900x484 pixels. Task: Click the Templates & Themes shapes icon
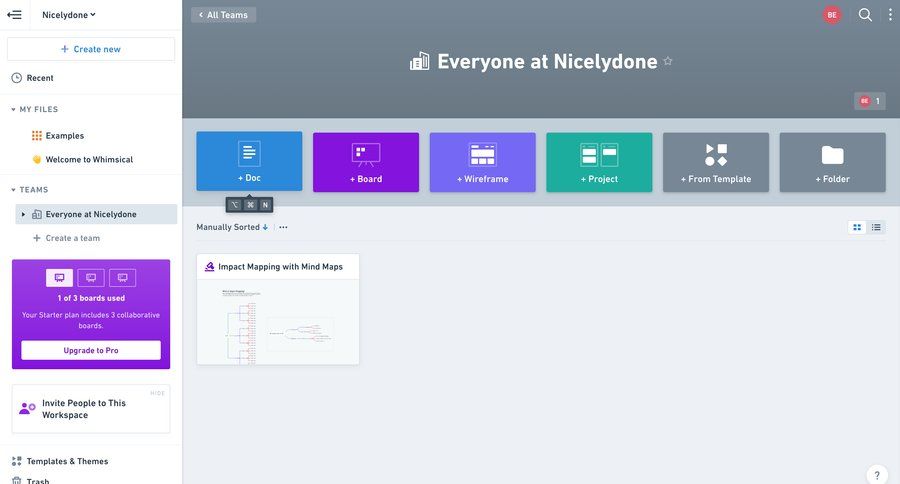17,461
